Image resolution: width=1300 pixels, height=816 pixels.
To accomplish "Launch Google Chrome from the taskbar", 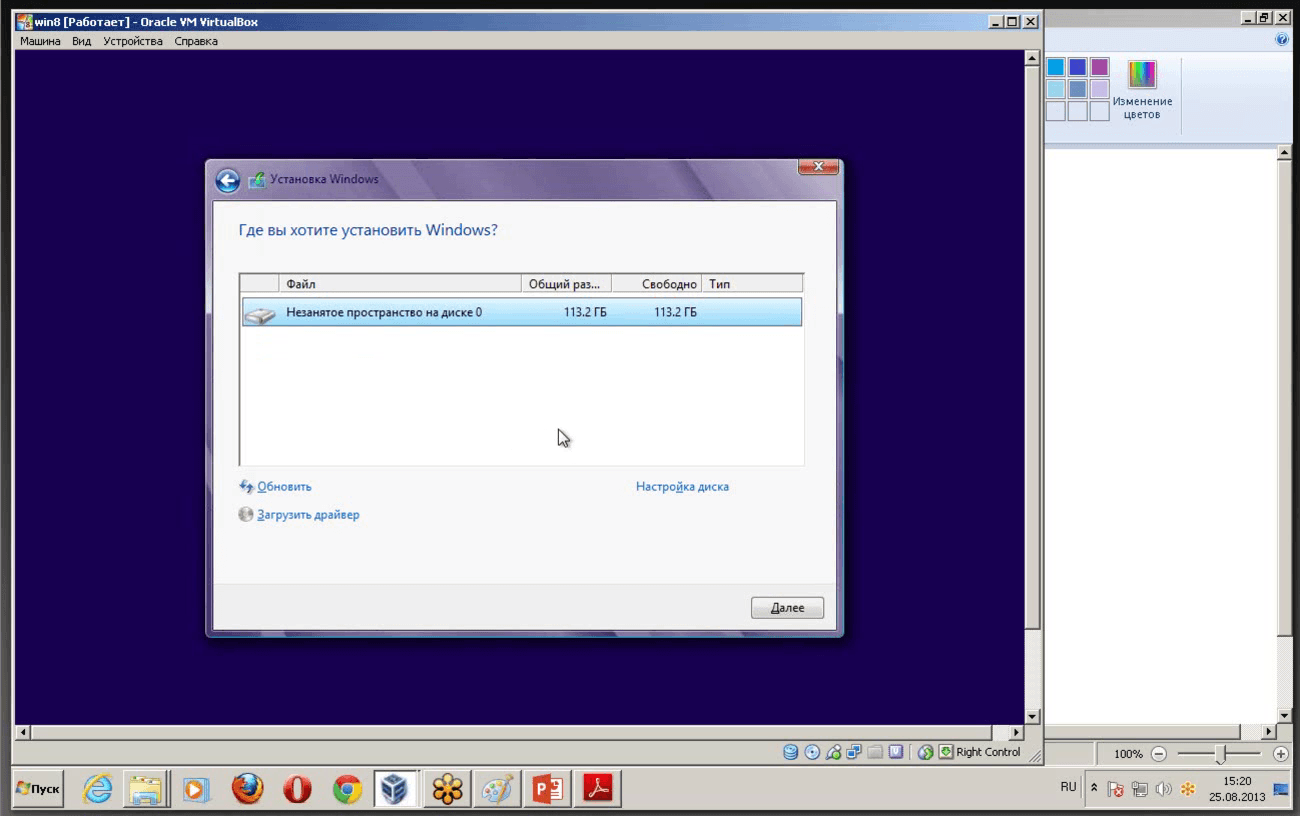I will click(347, 789).
